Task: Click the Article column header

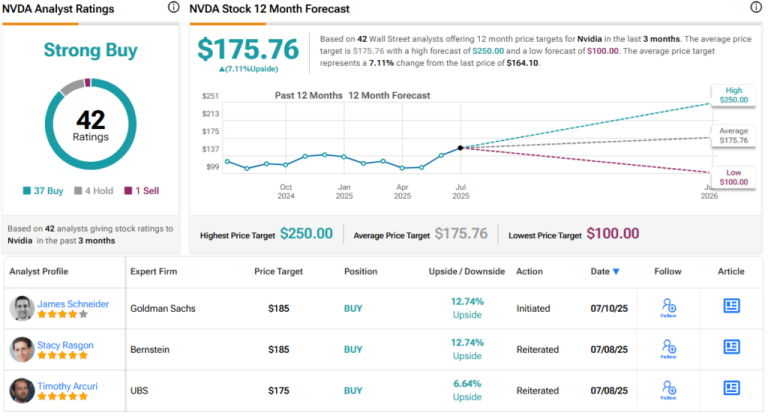Action: pos(731,271)
